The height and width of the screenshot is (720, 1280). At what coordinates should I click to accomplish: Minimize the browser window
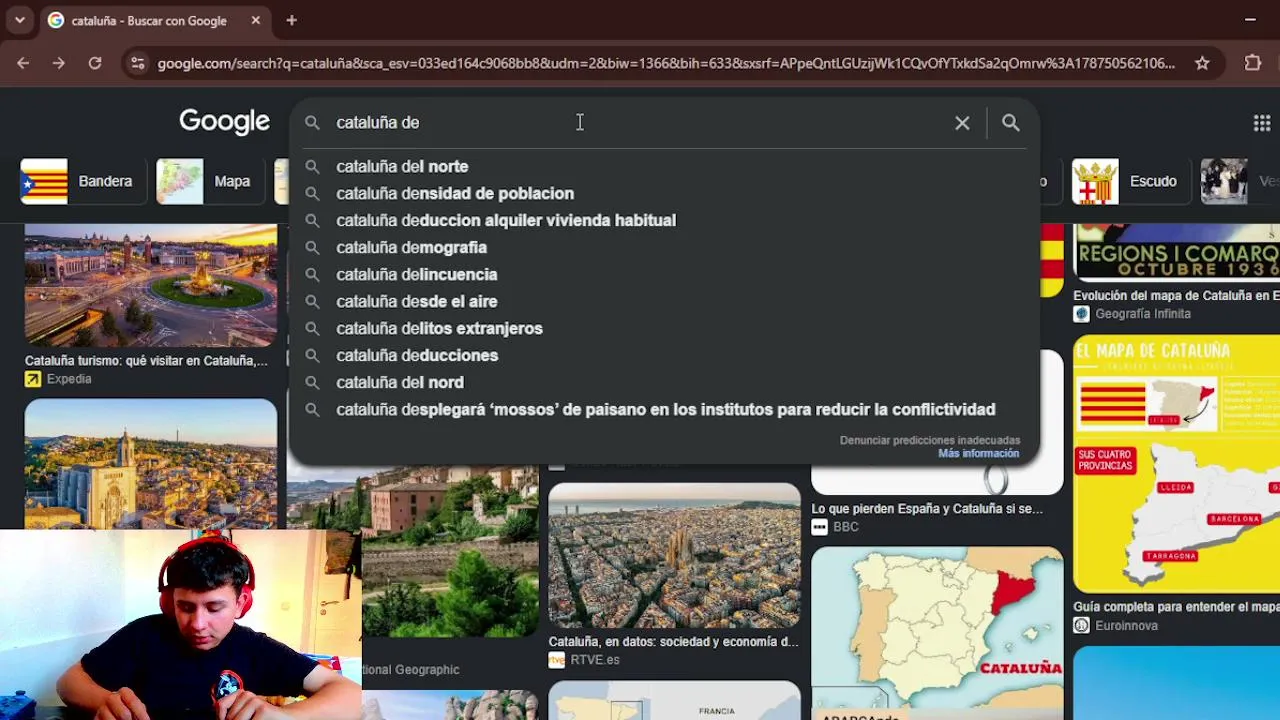1250,20
